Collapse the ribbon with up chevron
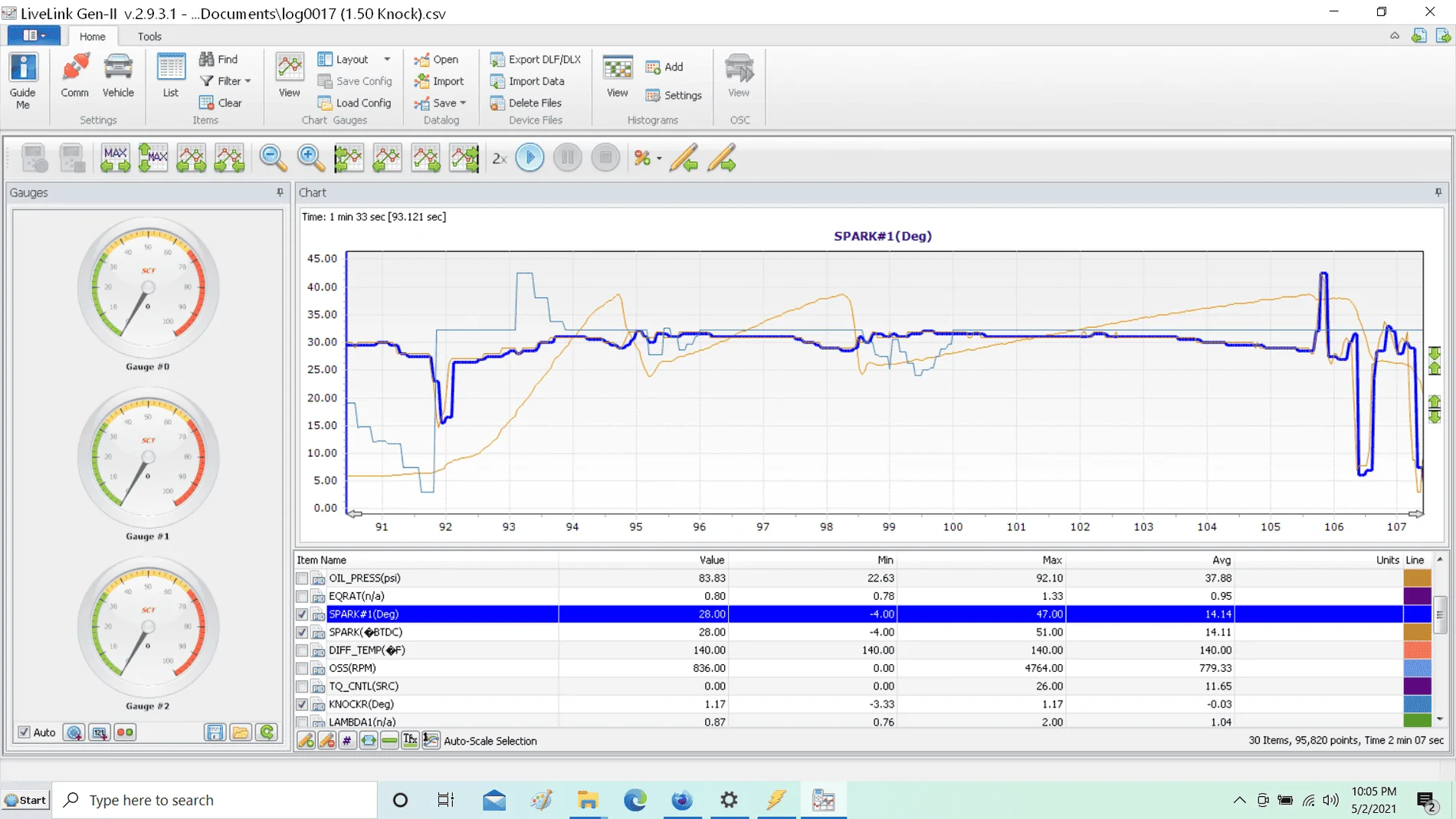This screenshot has height=819, width=1456. coord(1395,36)
